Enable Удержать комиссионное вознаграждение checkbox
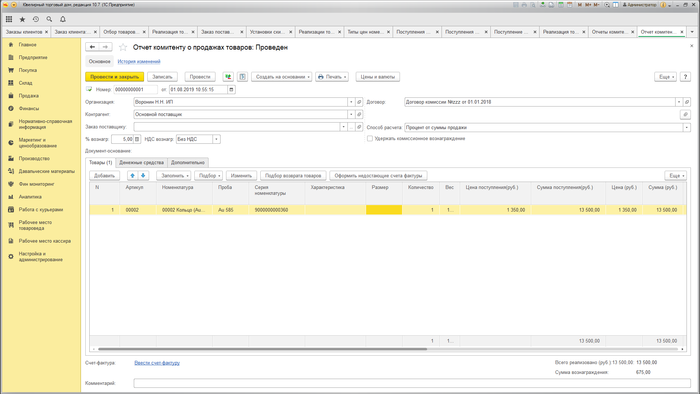Viewport: 700px width, 394px height. (x=370, y=139)
